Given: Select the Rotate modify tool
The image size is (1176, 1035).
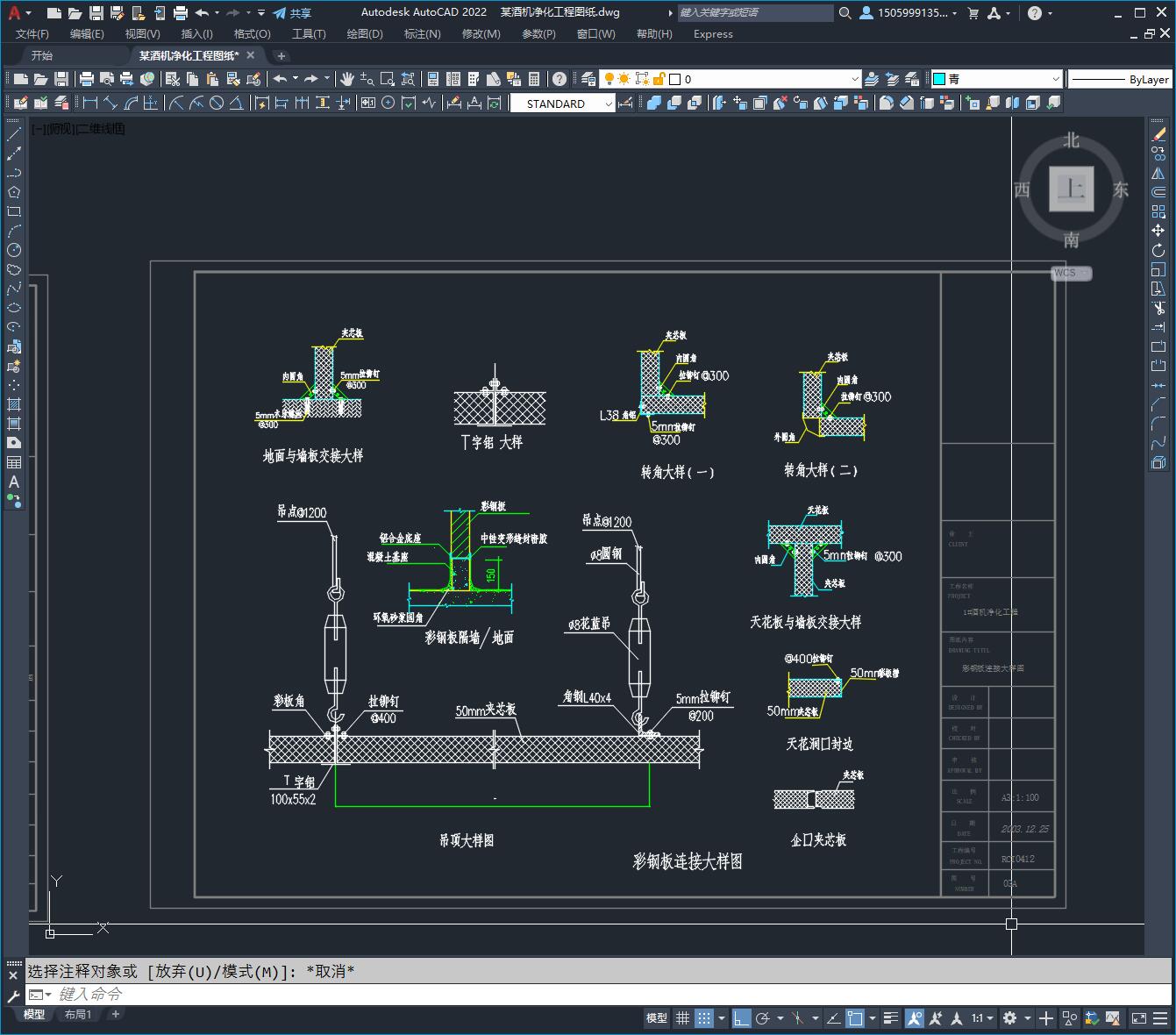Looking at the screenshot, I should pos(1158,250).
